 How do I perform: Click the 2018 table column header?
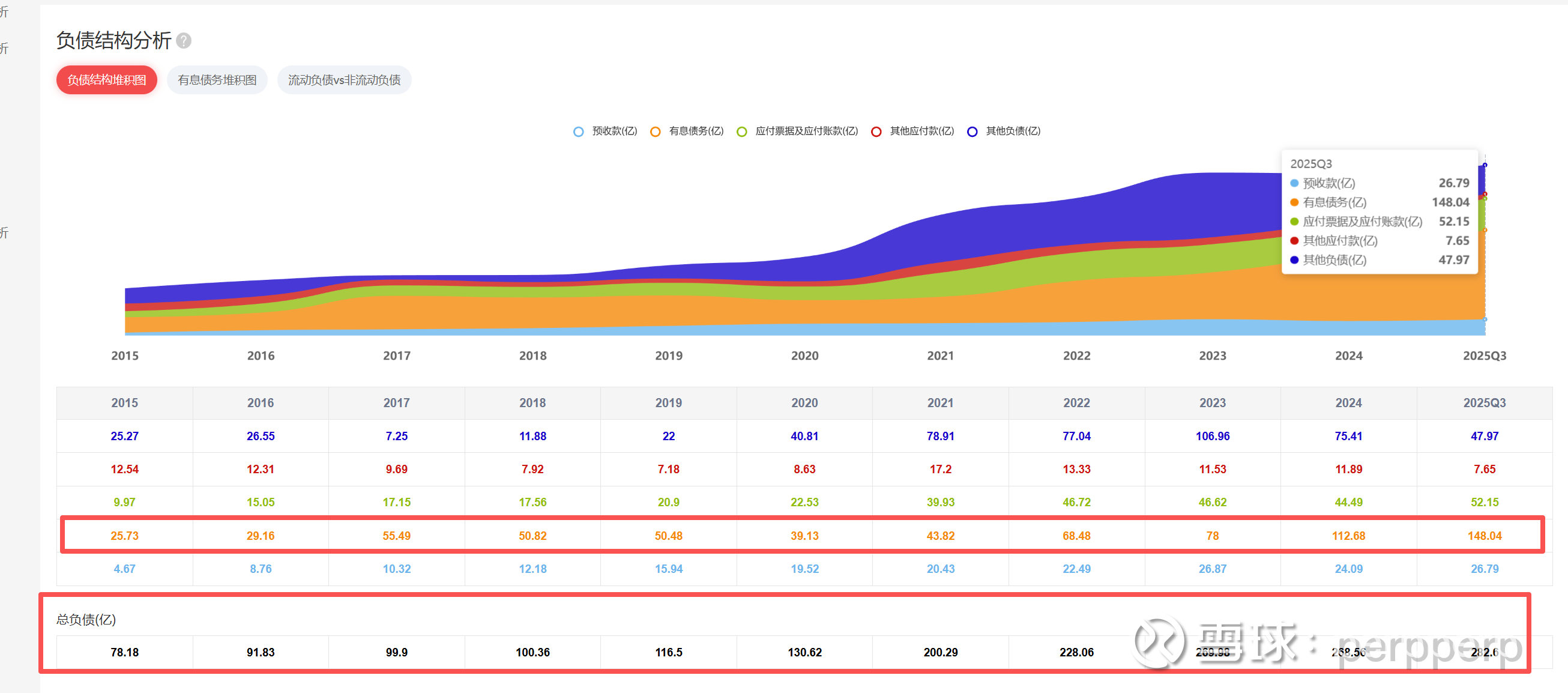[532, 402]
